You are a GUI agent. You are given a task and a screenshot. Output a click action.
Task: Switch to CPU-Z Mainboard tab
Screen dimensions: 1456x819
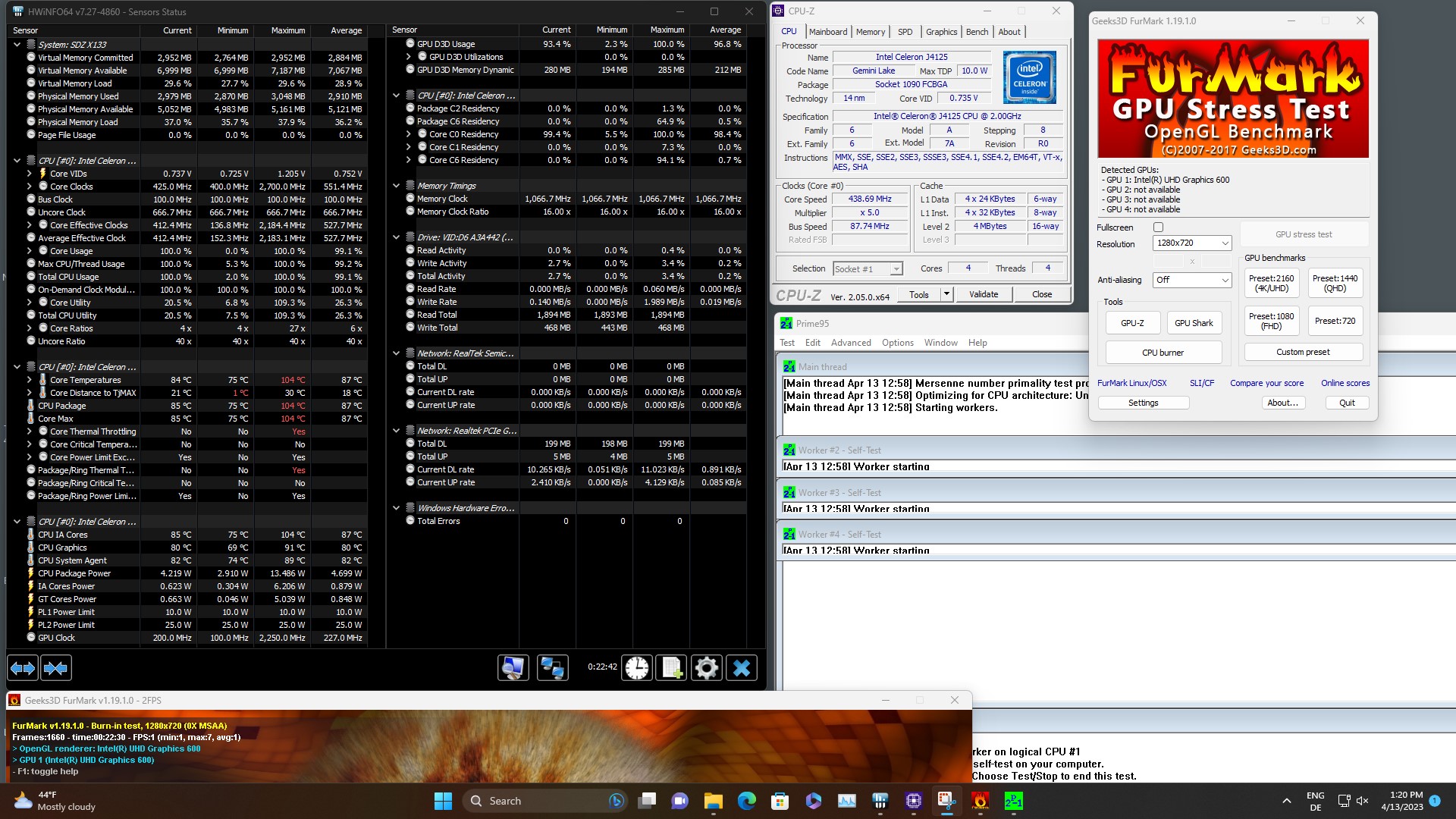[x=827, y=32]
